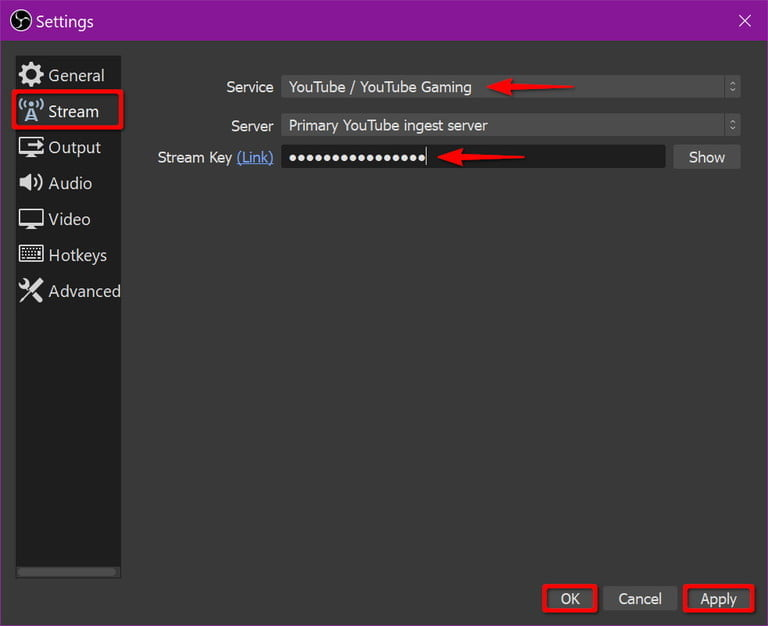Click the Apply button
The height and width of the screenshot is (626, 768).
718,599
